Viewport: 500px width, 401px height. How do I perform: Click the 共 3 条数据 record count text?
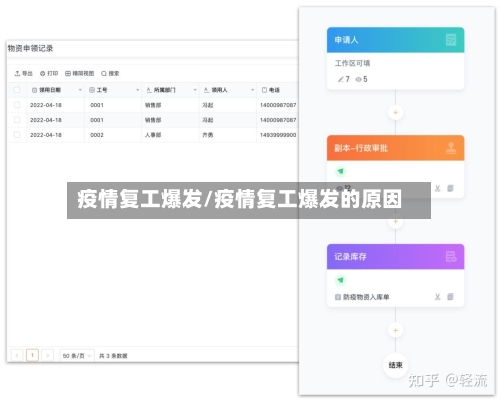113,356
